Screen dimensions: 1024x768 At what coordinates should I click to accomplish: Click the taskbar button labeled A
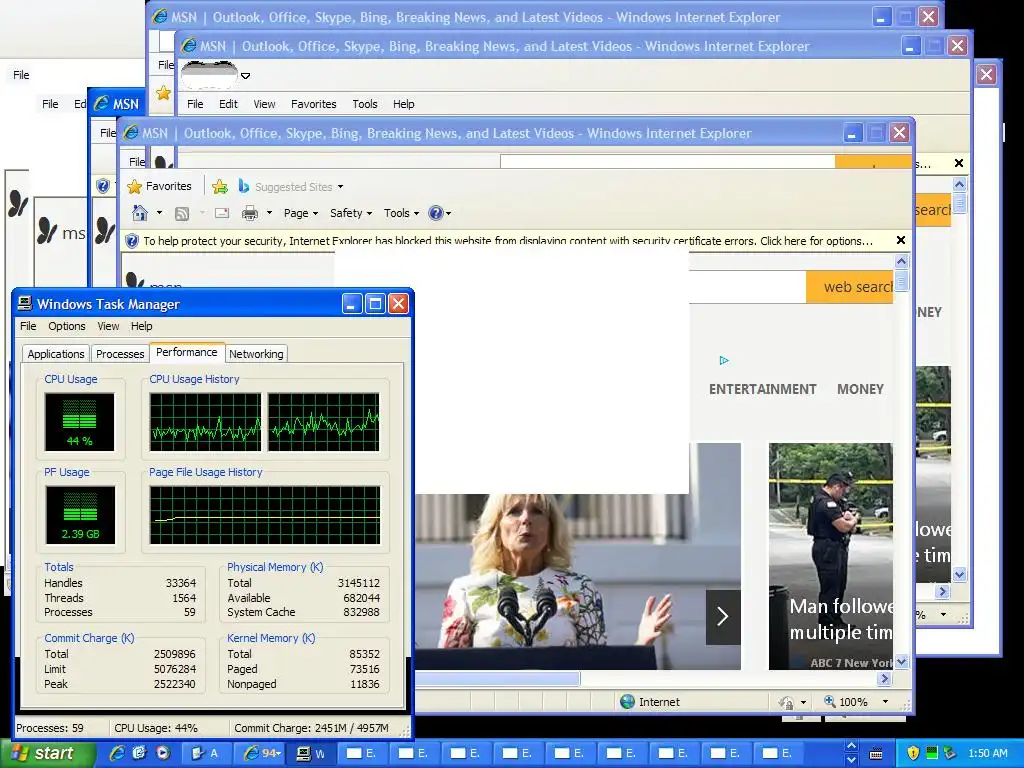[x=206, y=754]
